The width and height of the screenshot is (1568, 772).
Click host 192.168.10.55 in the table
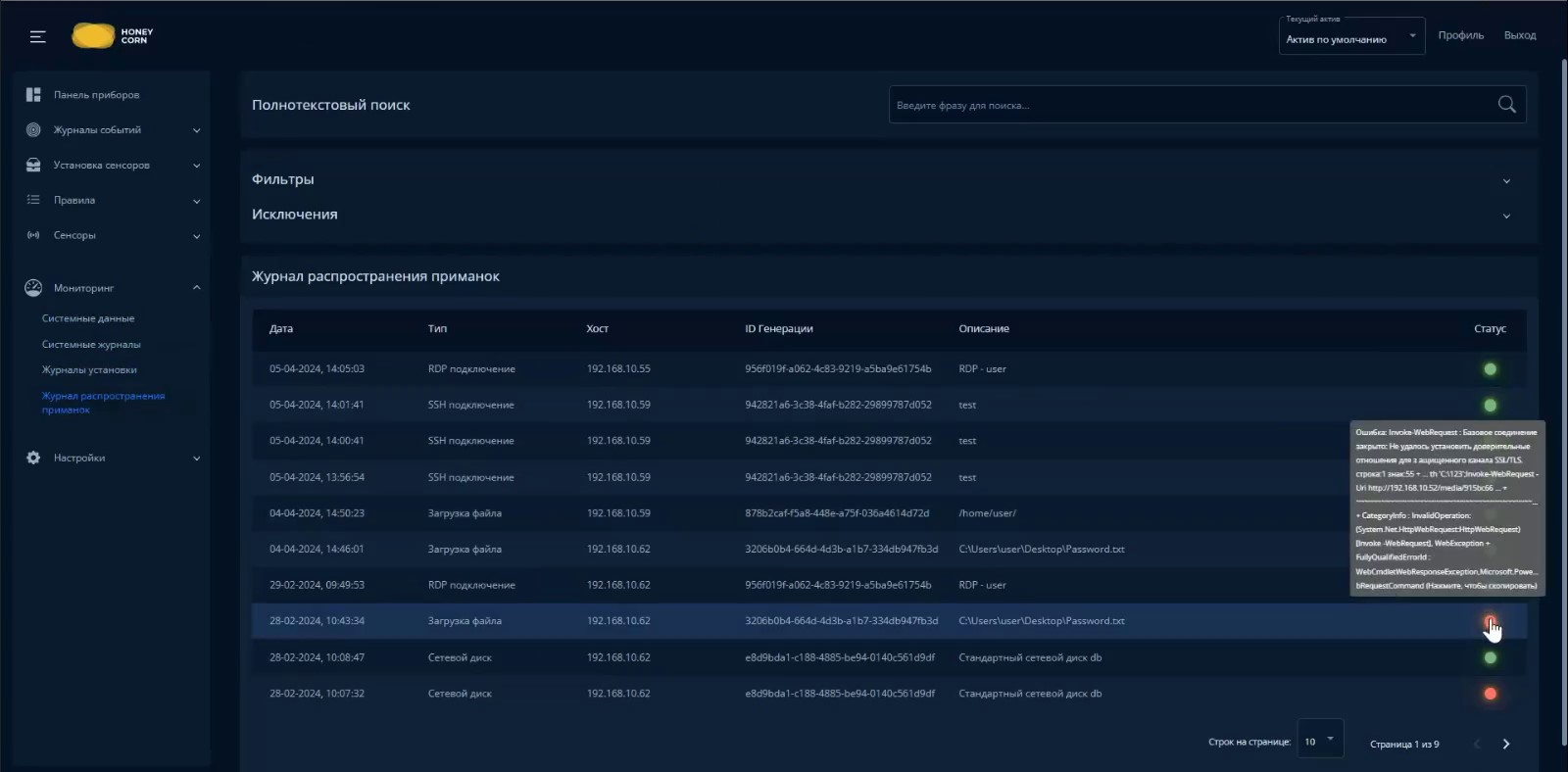point(618,369)
